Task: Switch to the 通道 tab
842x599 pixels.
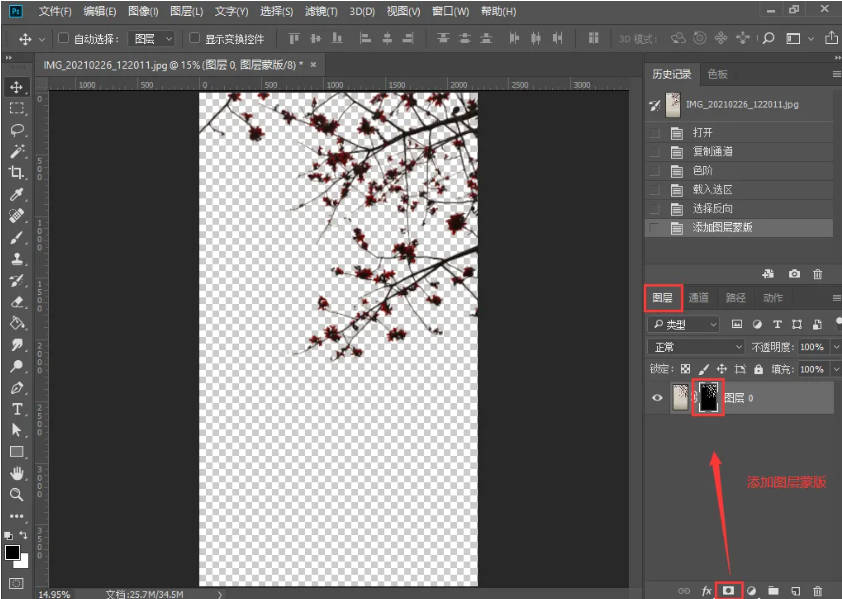Action: pyautogui.click(x=699, y=298)
